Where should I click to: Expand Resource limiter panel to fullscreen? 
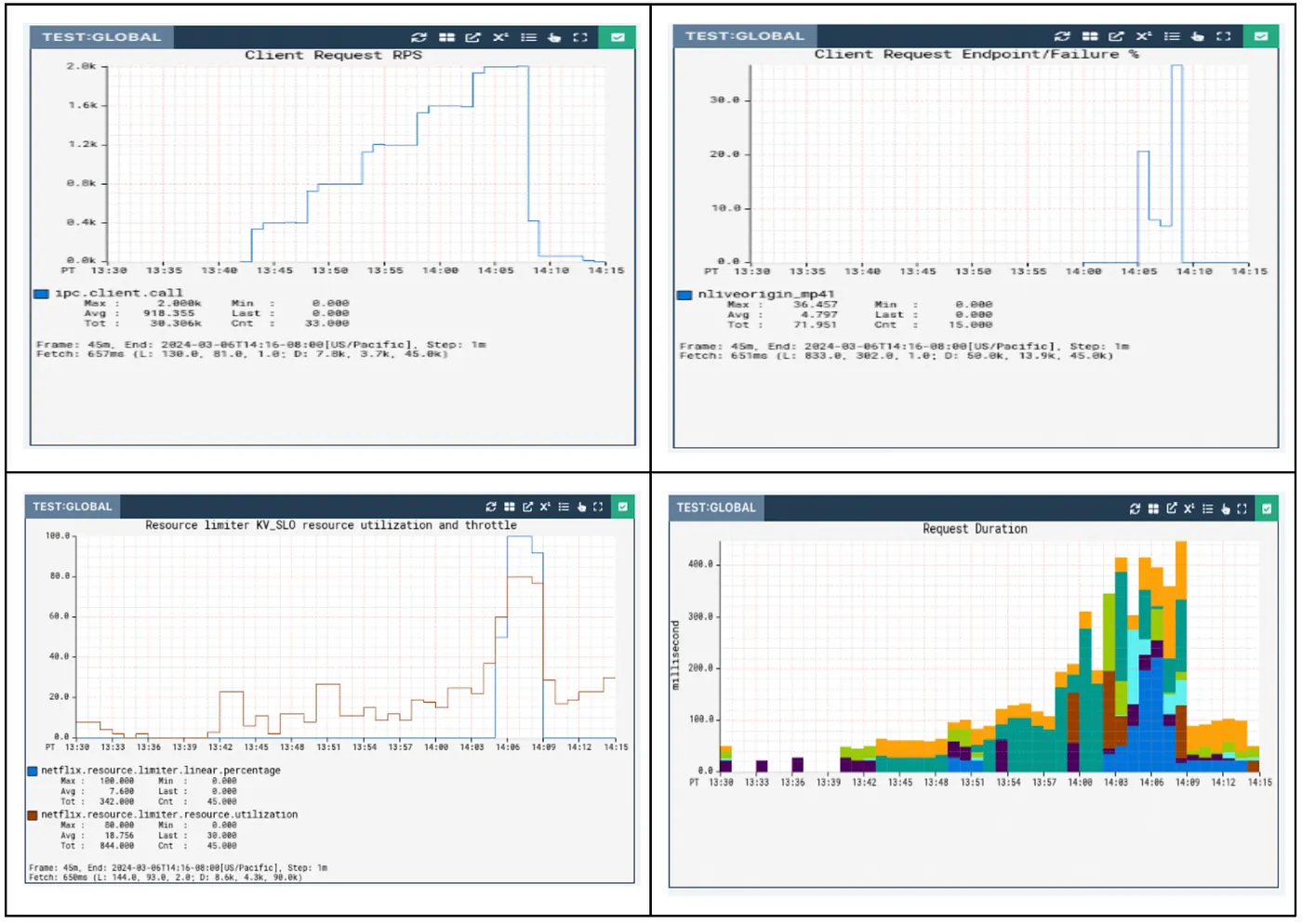point(598,507)
